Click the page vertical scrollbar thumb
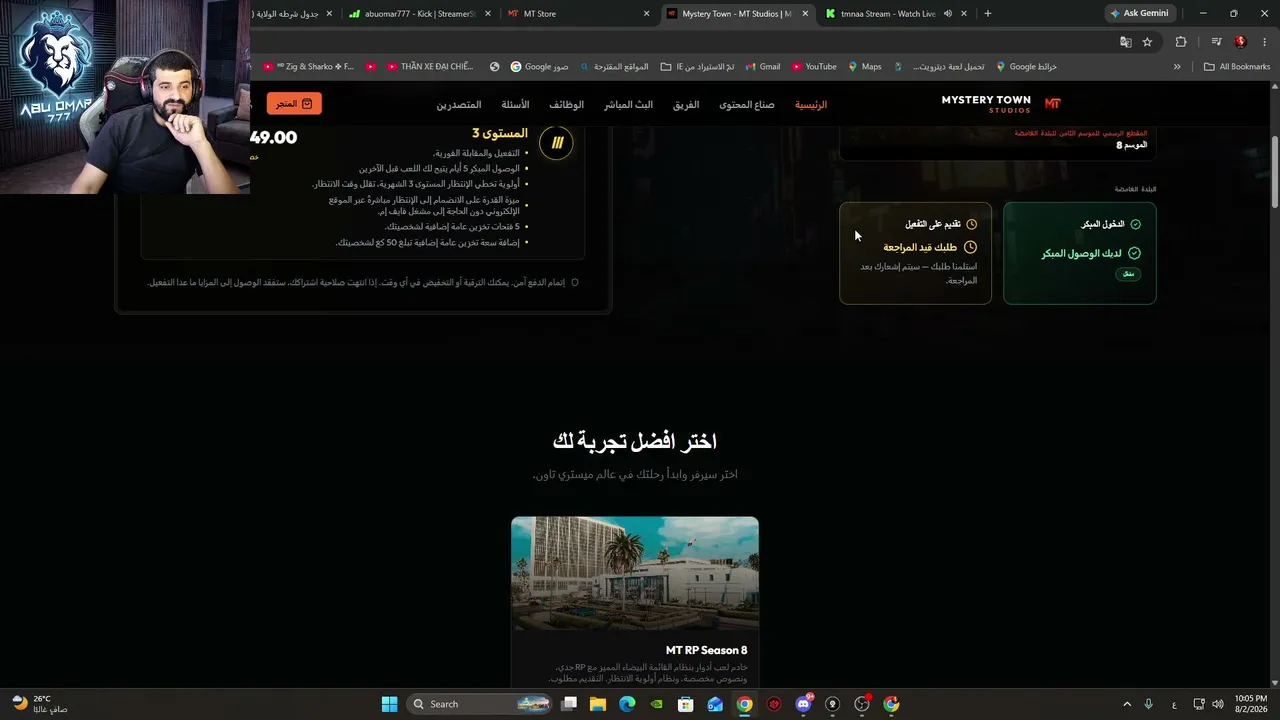1280x720 pixels. tap(1275, 170)
